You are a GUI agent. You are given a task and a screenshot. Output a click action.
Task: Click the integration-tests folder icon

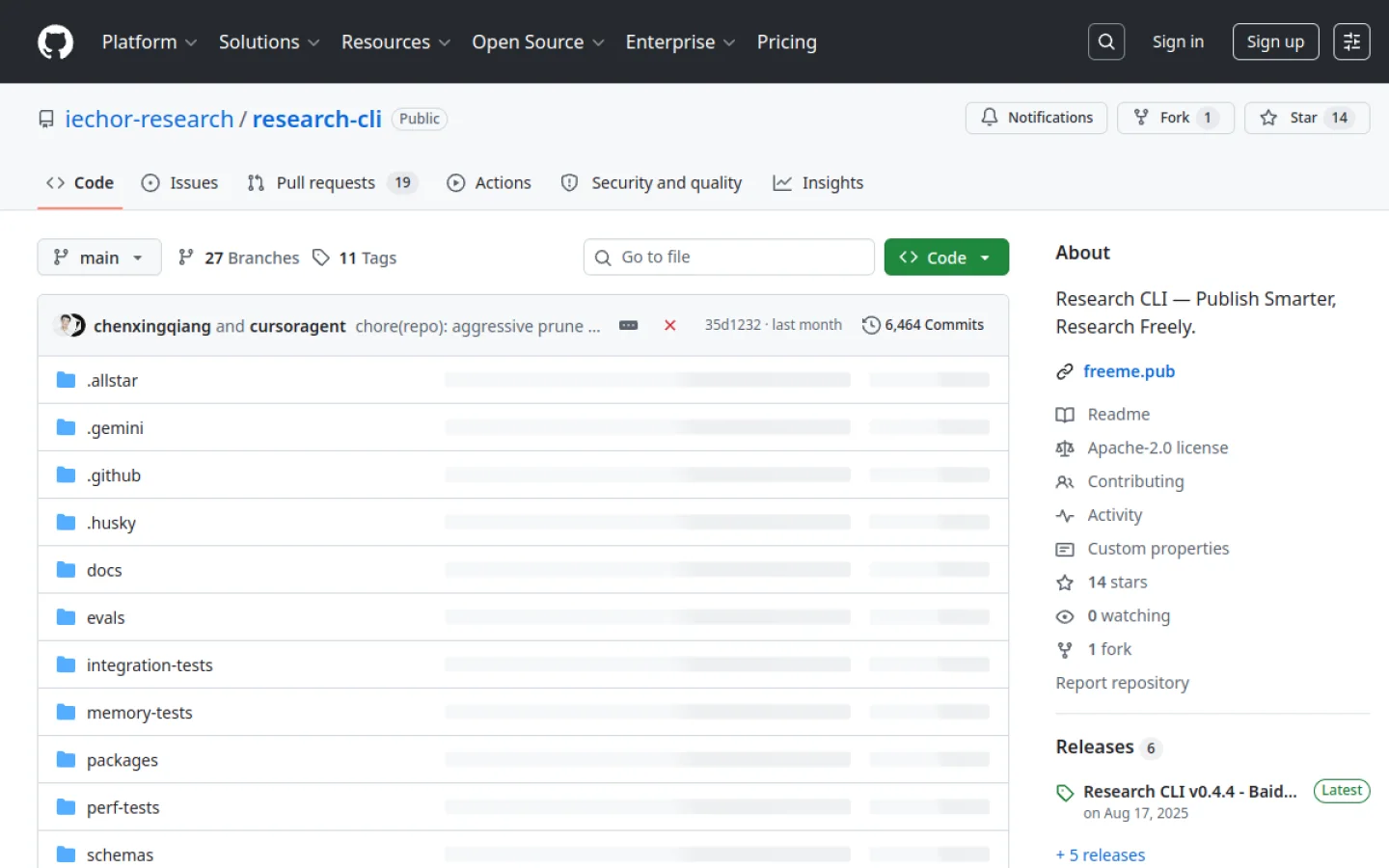coord(66,665)
